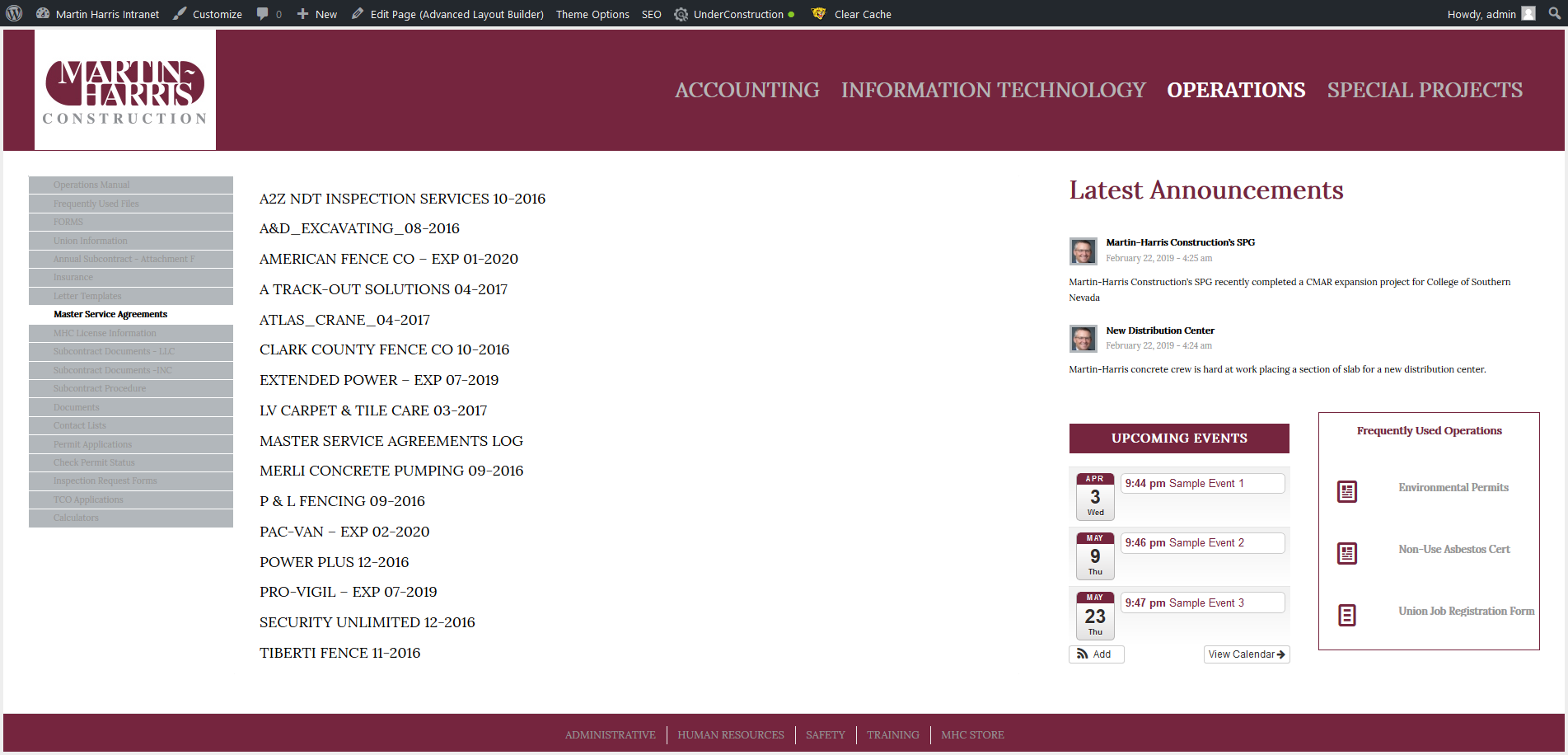The image size is (1568, 755).
Task: Click the Edit Page pencil icon
Action: point(358,14)
